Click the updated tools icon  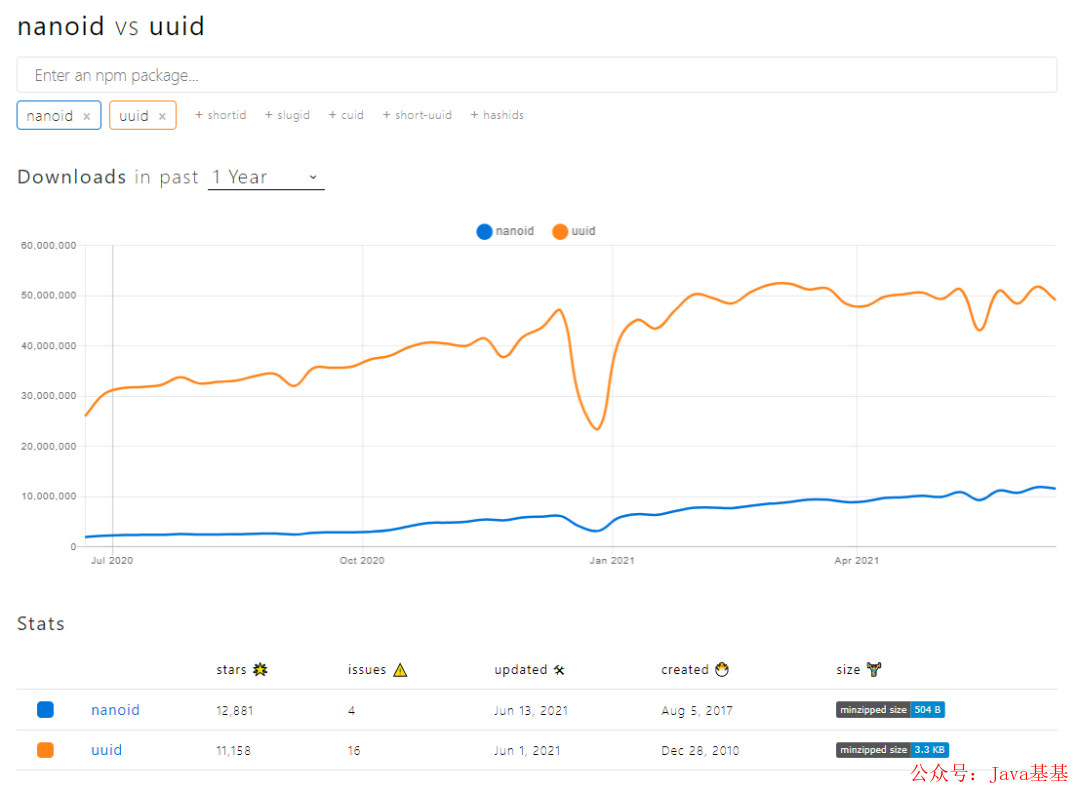coord(559,670)
